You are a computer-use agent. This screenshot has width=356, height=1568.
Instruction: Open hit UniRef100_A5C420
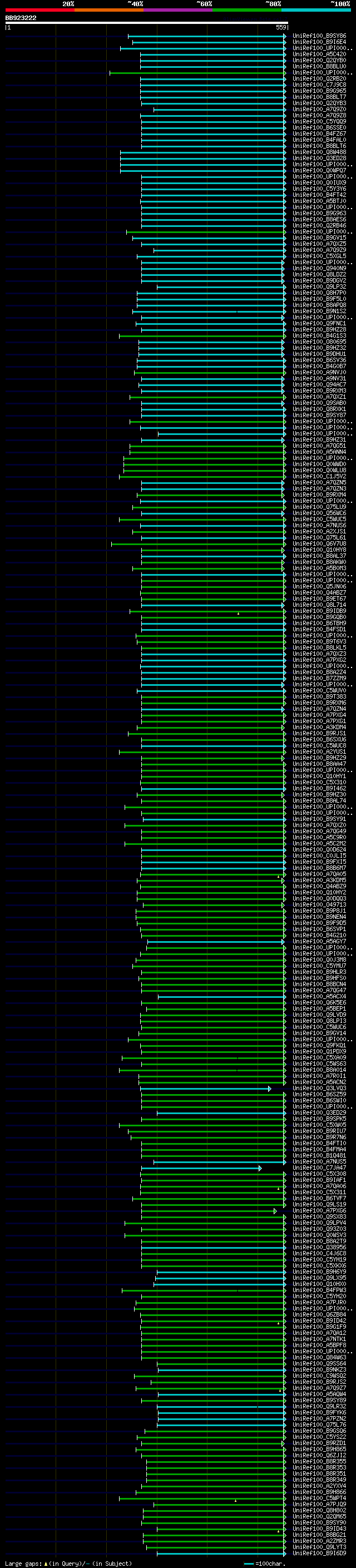click(319, 54)
